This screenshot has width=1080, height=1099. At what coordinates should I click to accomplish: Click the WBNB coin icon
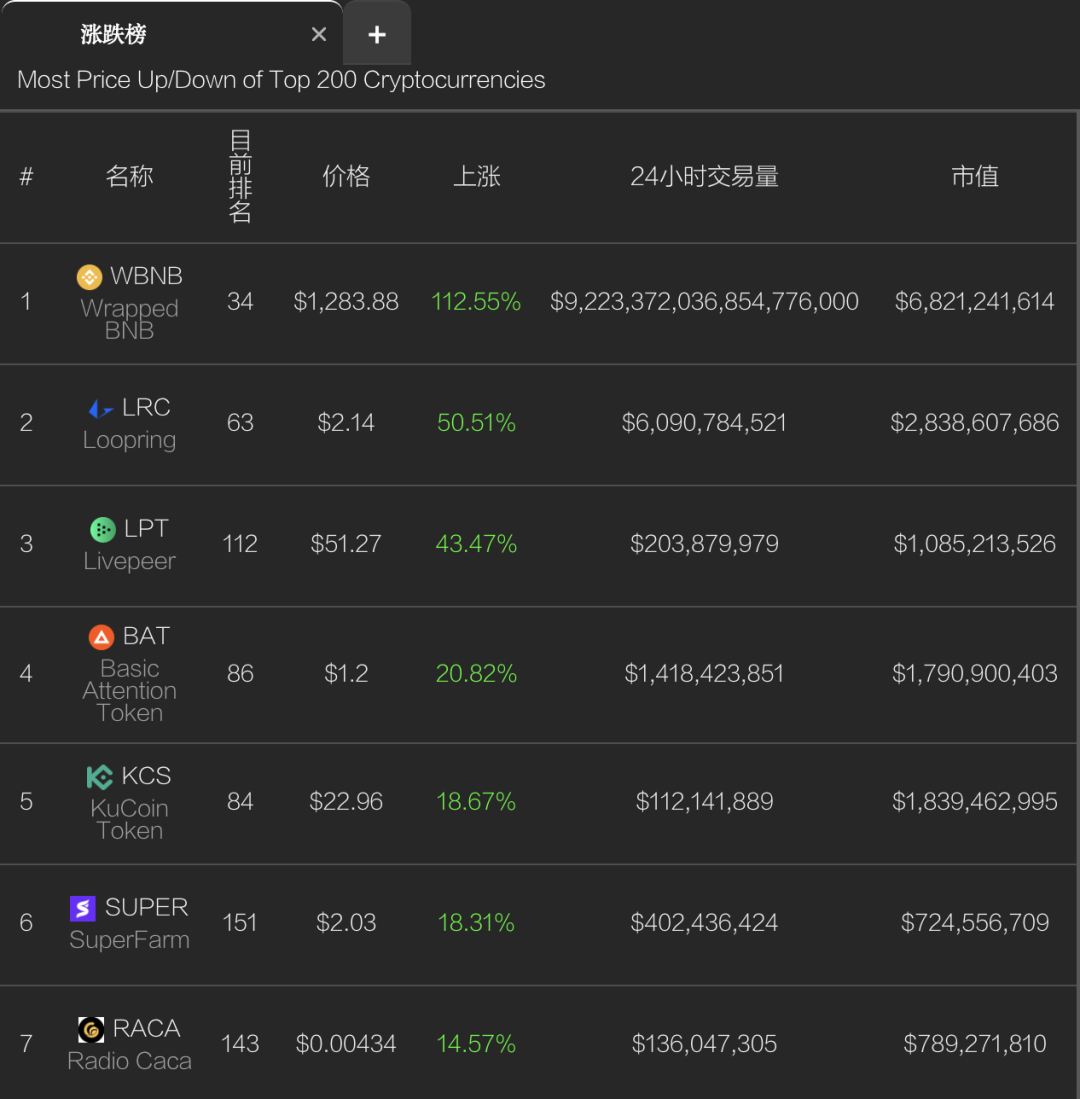point(89,277)
